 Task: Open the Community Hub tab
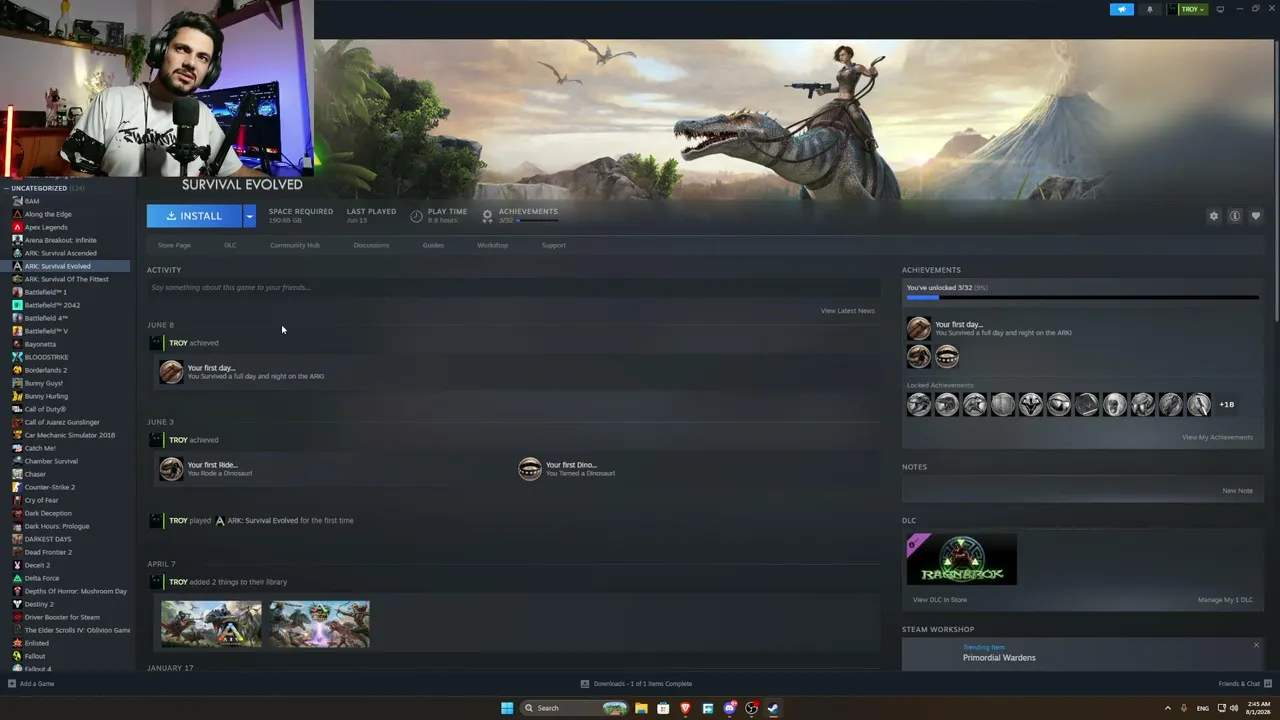coord(295,245)
